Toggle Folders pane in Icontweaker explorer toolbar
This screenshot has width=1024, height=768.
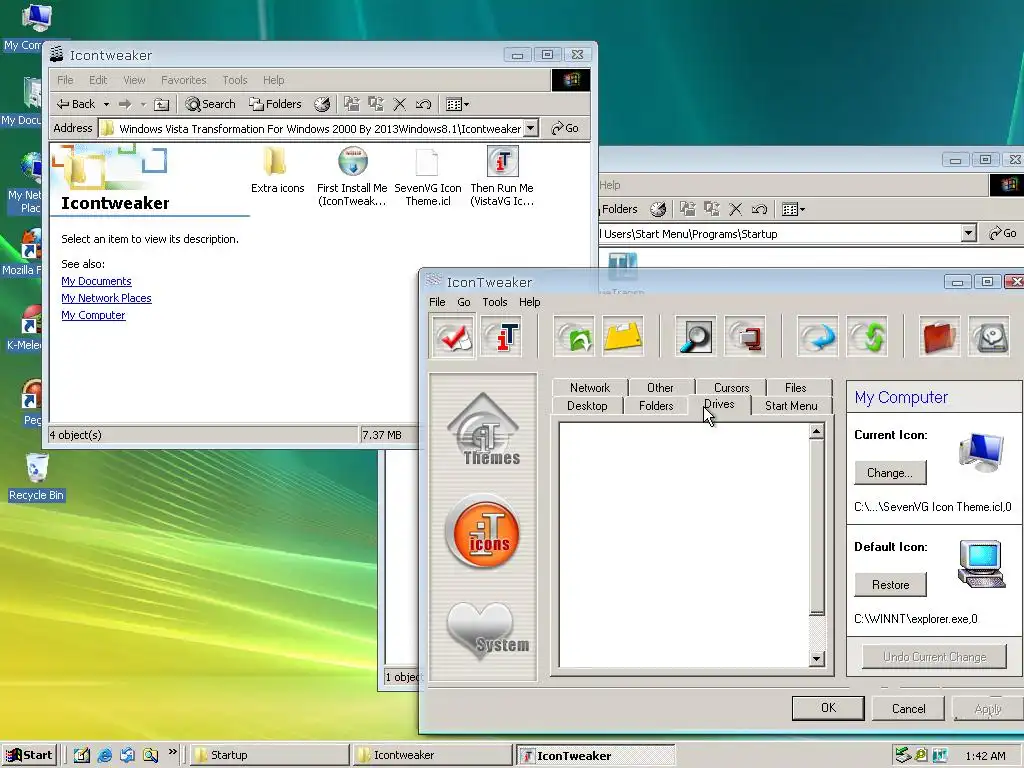(275, 104)
